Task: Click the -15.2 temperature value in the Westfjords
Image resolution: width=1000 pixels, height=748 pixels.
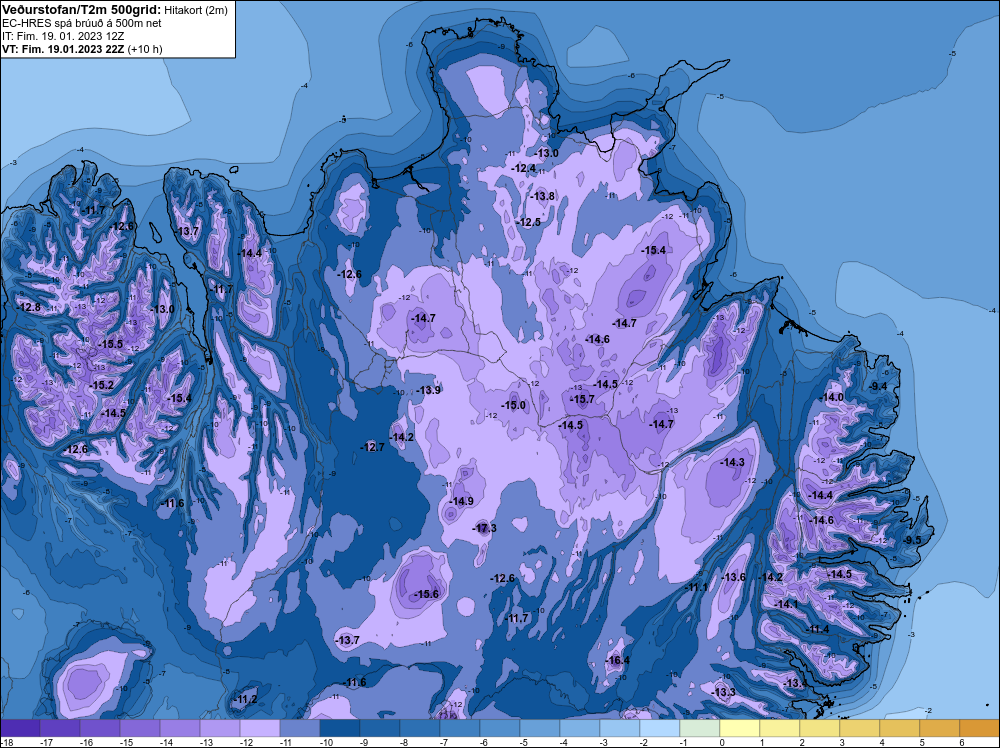Action: 102,385
